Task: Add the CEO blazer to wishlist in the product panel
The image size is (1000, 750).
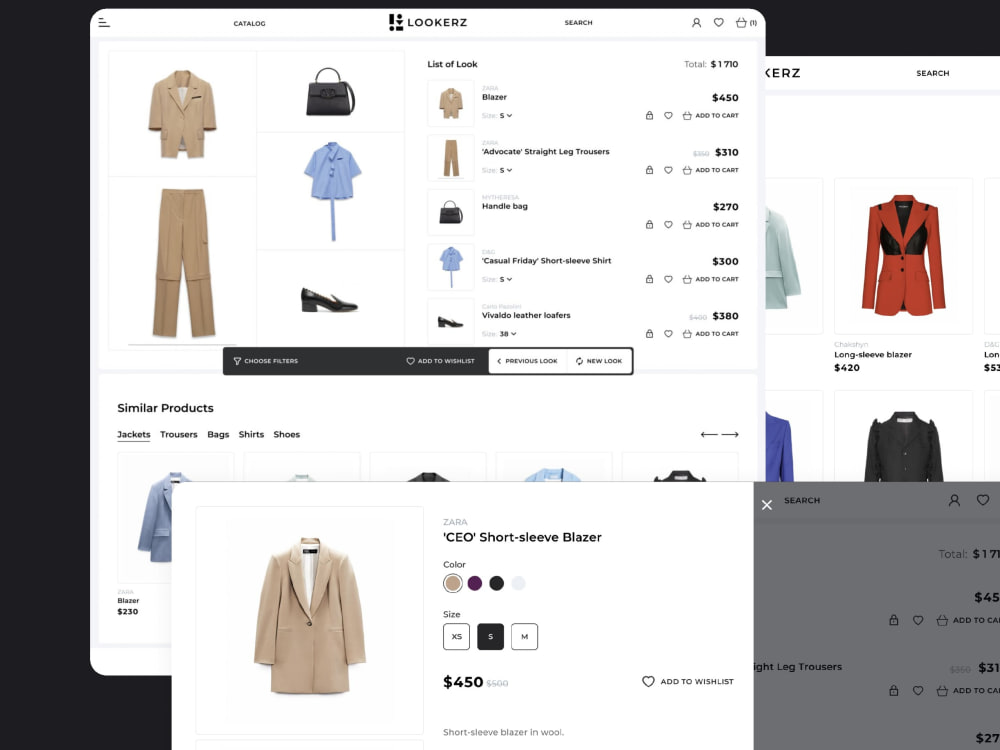Action: pos(688,682)
